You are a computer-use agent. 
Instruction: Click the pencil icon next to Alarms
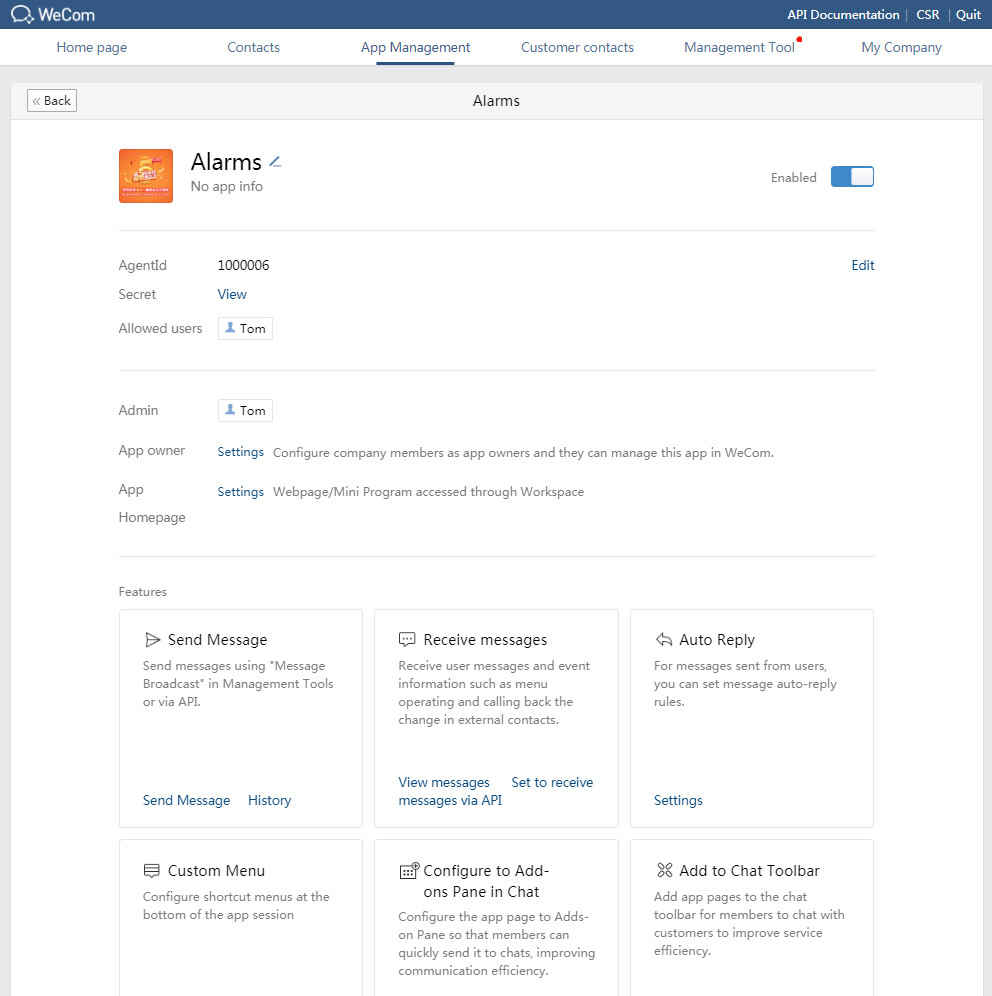click(x=275, y=162)
